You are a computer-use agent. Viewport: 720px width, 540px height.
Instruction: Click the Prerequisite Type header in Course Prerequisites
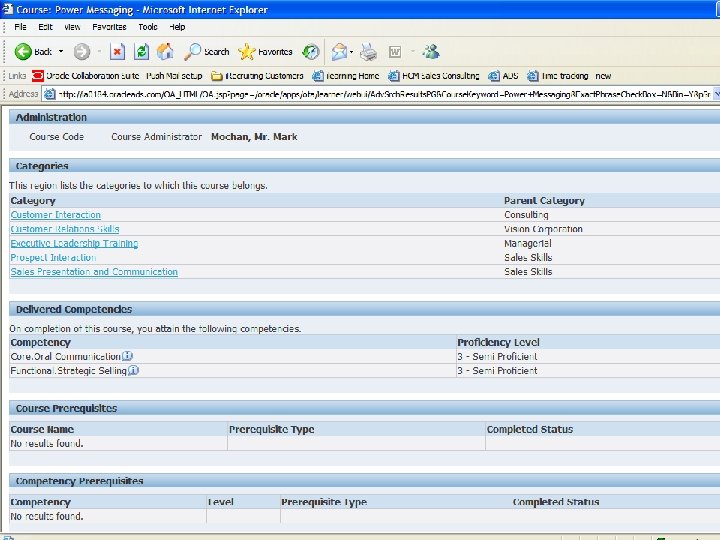coord(271,429)
